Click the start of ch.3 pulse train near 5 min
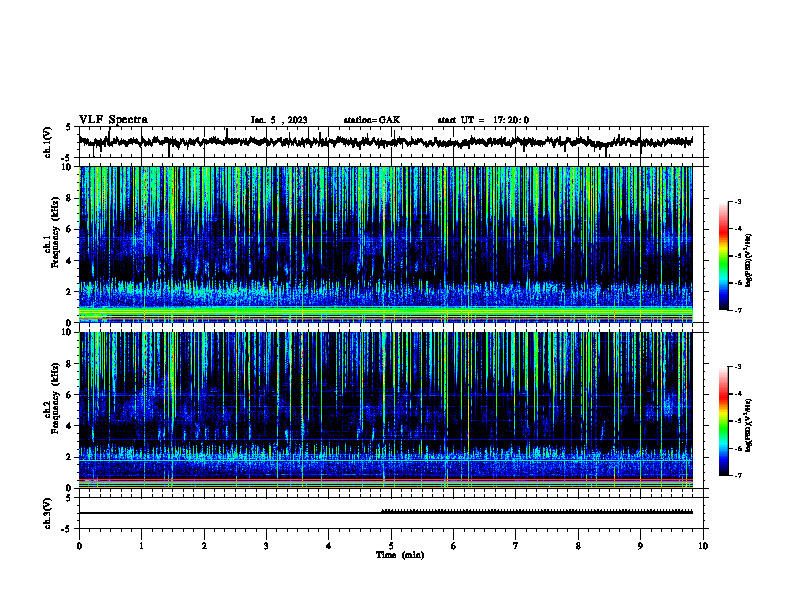The image size is (792, 612). [382, 511]
